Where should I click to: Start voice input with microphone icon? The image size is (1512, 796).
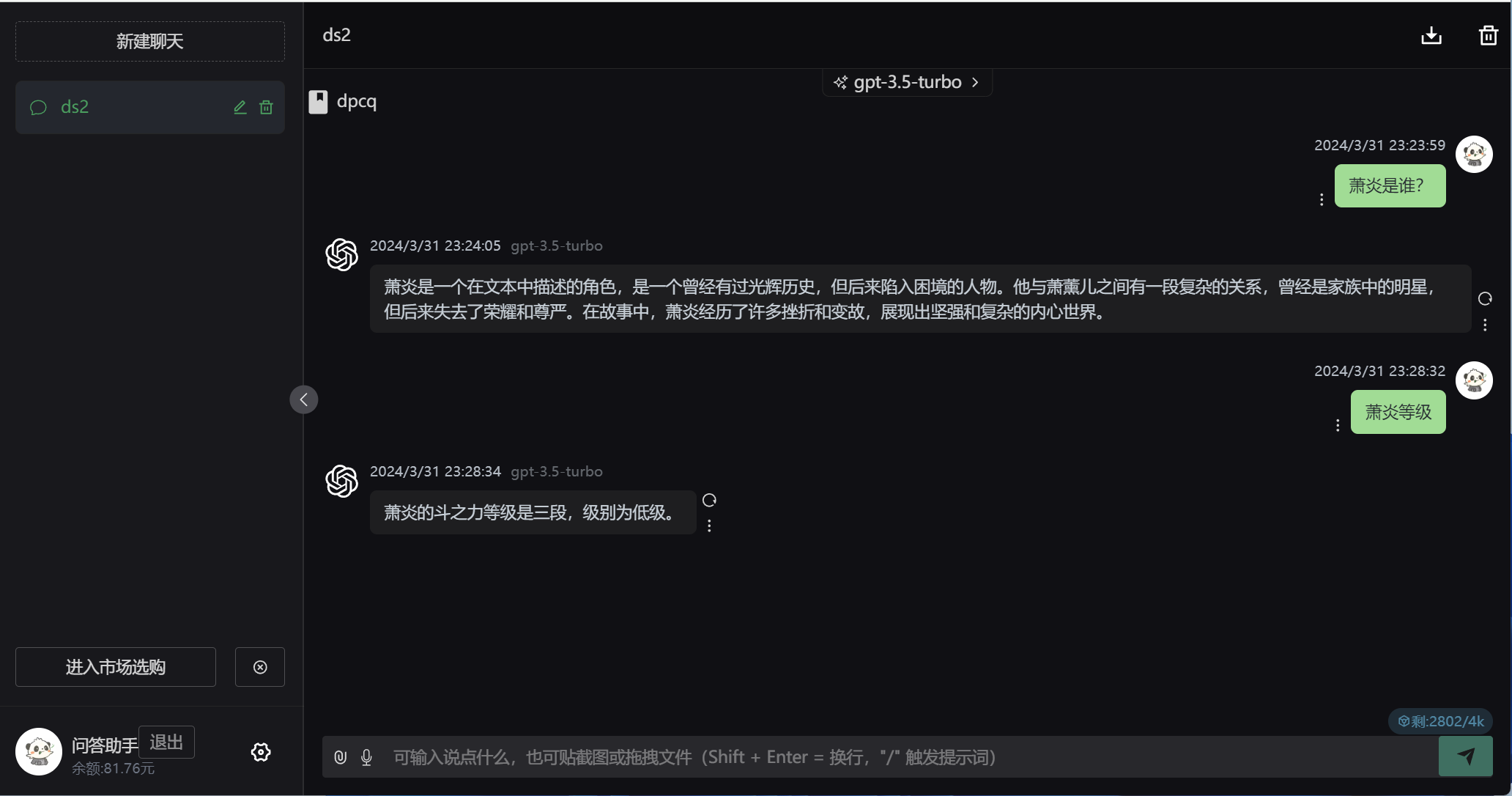coord(366,757)
